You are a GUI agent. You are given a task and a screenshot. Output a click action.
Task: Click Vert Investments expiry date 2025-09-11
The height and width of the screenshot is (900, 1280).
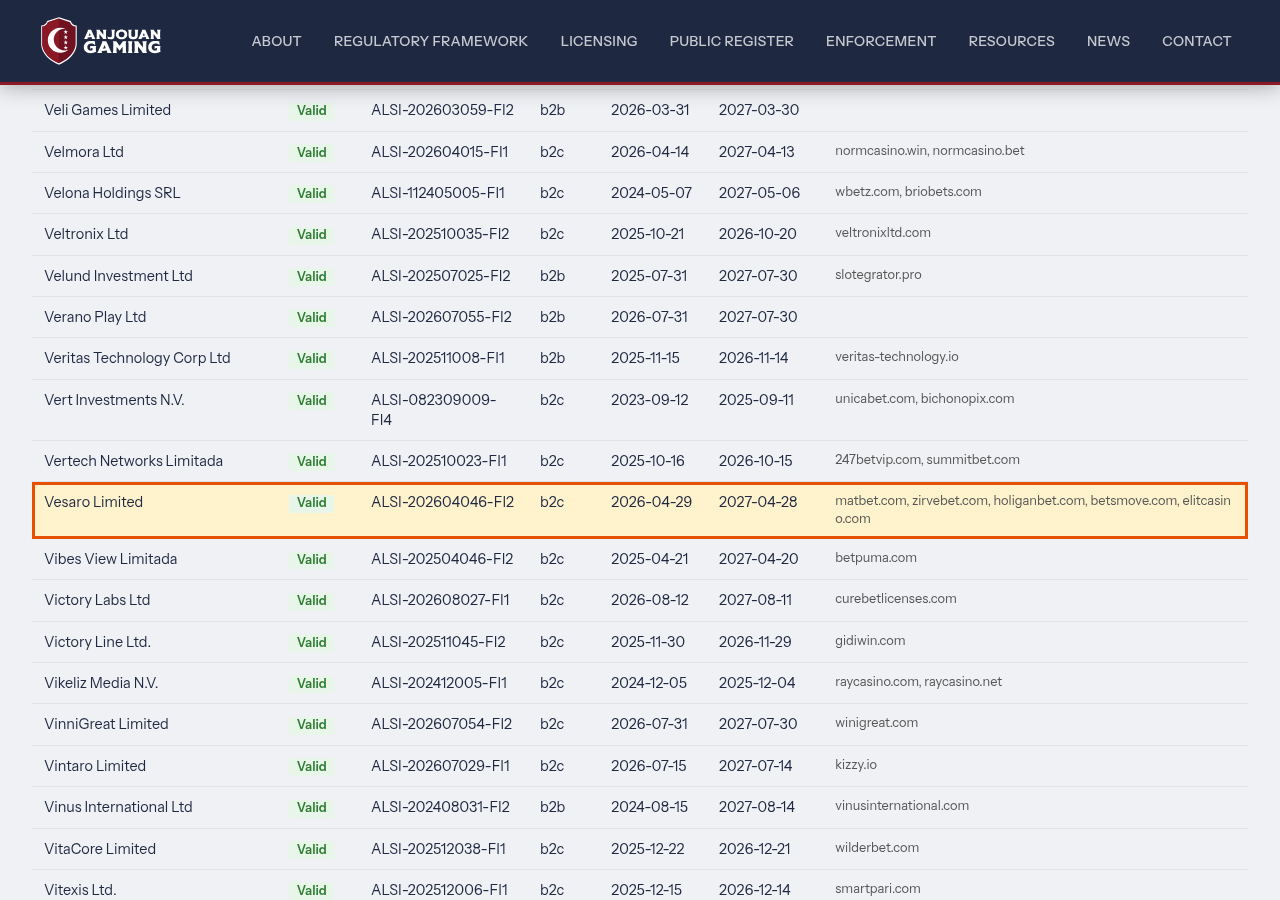pos(756,400)
